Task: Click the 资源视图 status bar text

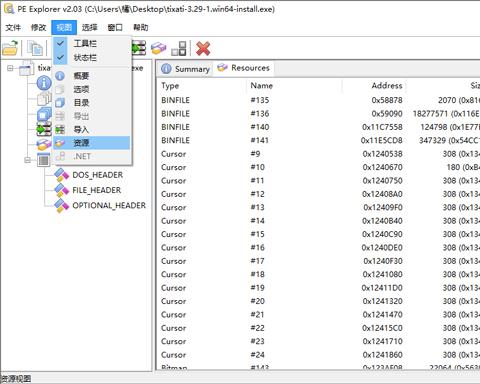Action: coord(16,379)
